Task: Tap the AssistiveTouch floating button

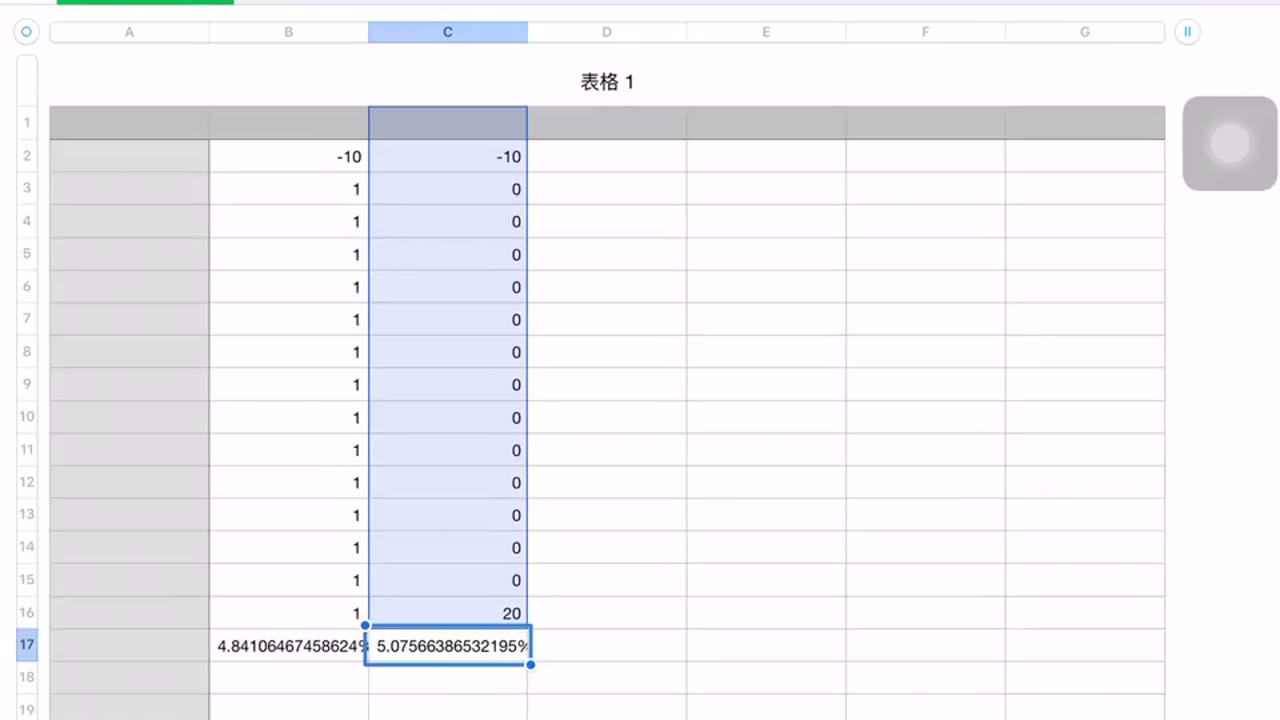Action: pos(1230,143)
